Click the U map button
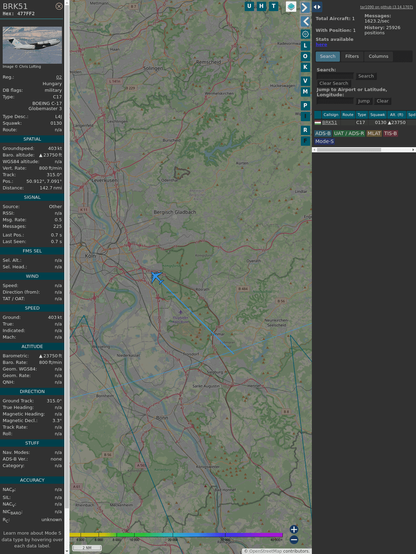416x554 pixels. 249,6
